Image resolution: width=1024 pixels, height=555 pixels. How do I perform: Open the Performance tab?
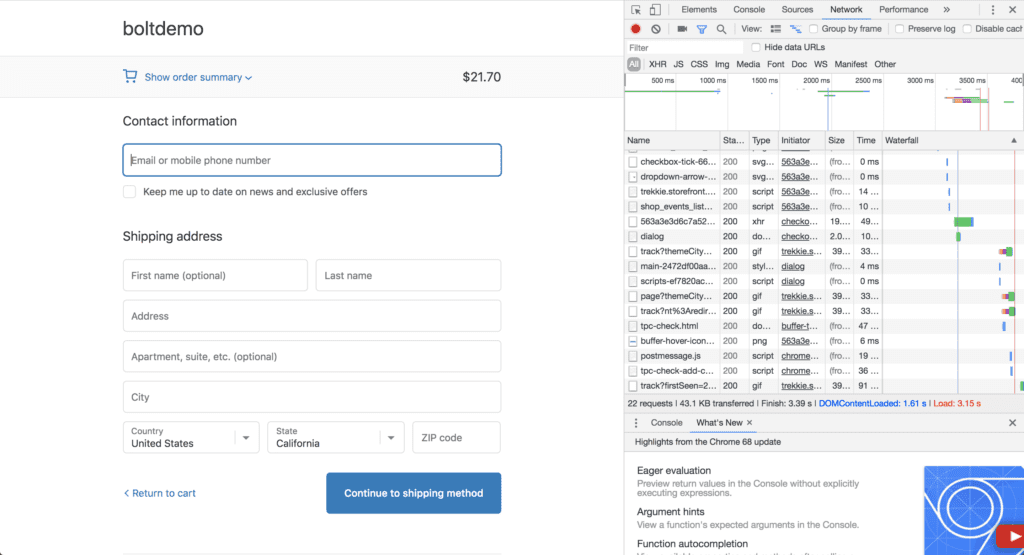[903, 10]
